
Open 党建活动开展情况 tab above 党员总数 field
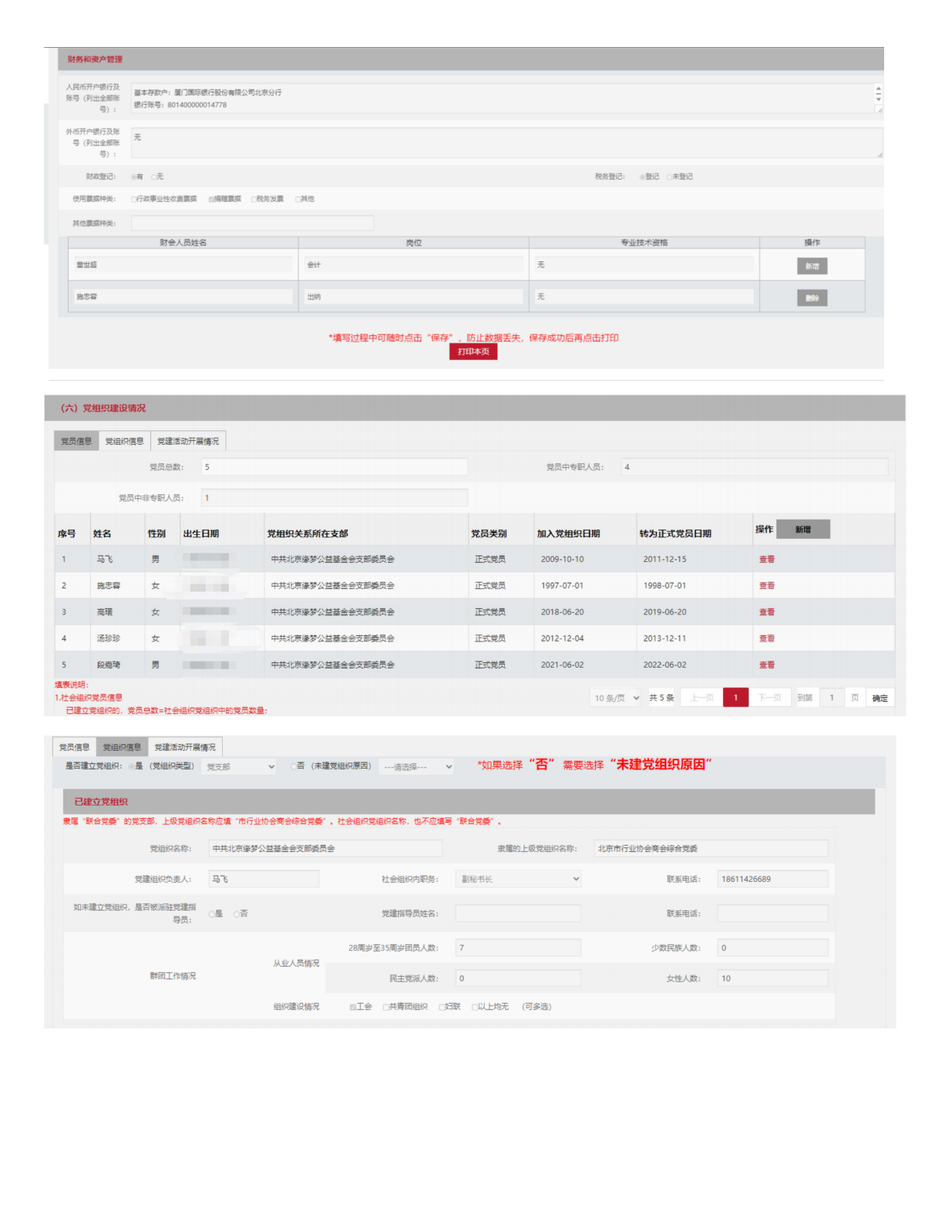(x=188, y=441)
